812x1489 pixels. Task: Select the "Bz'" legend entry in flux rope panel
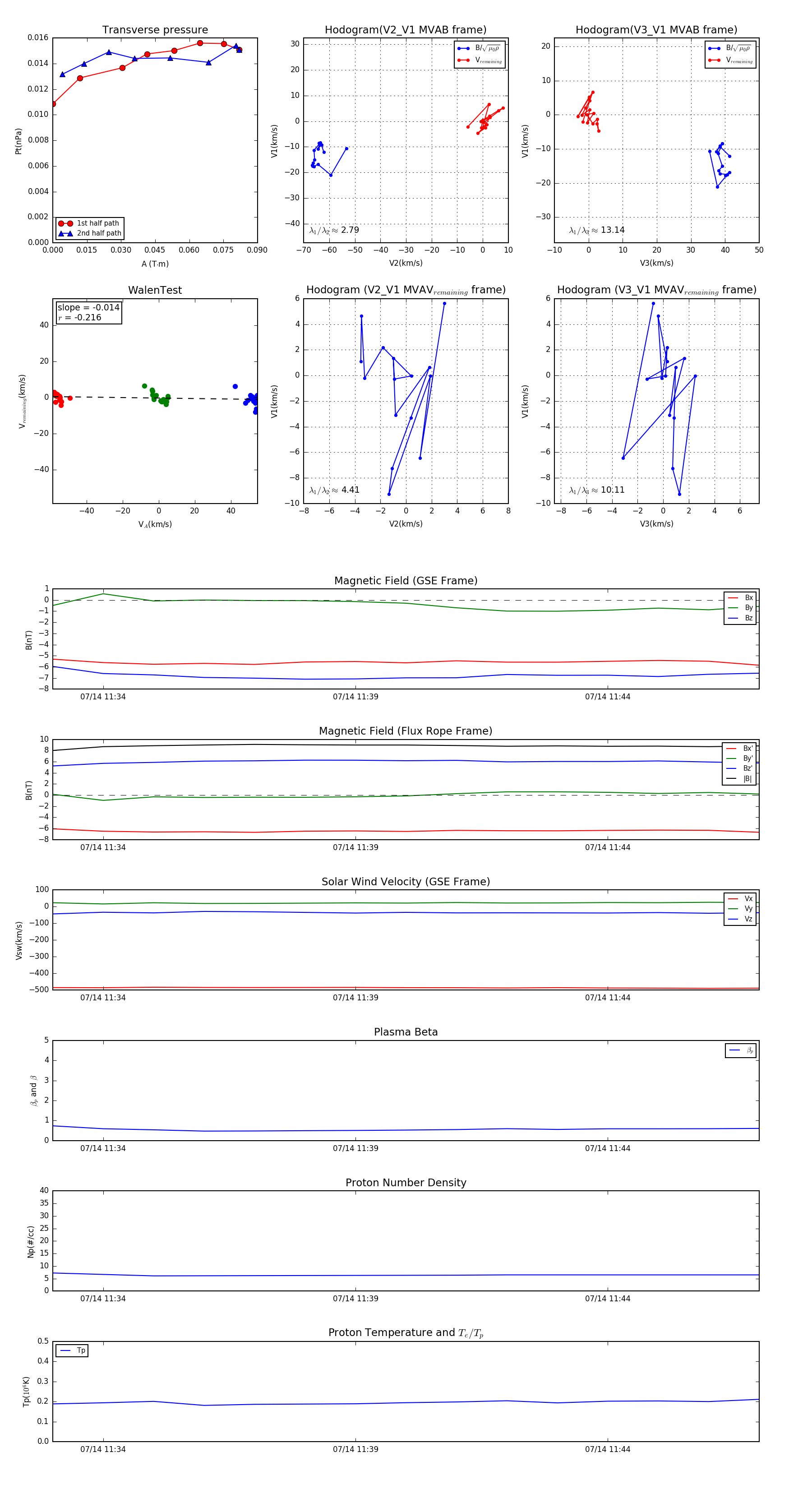pos(739,769)
